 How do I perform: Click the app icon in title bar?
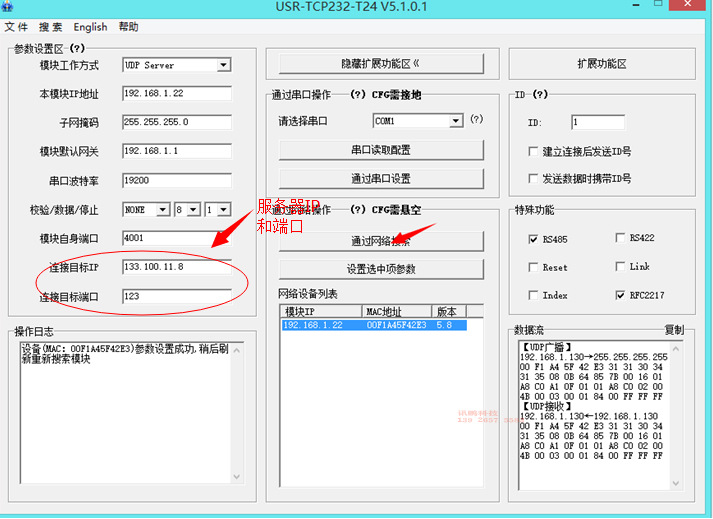tap(7, 5)
